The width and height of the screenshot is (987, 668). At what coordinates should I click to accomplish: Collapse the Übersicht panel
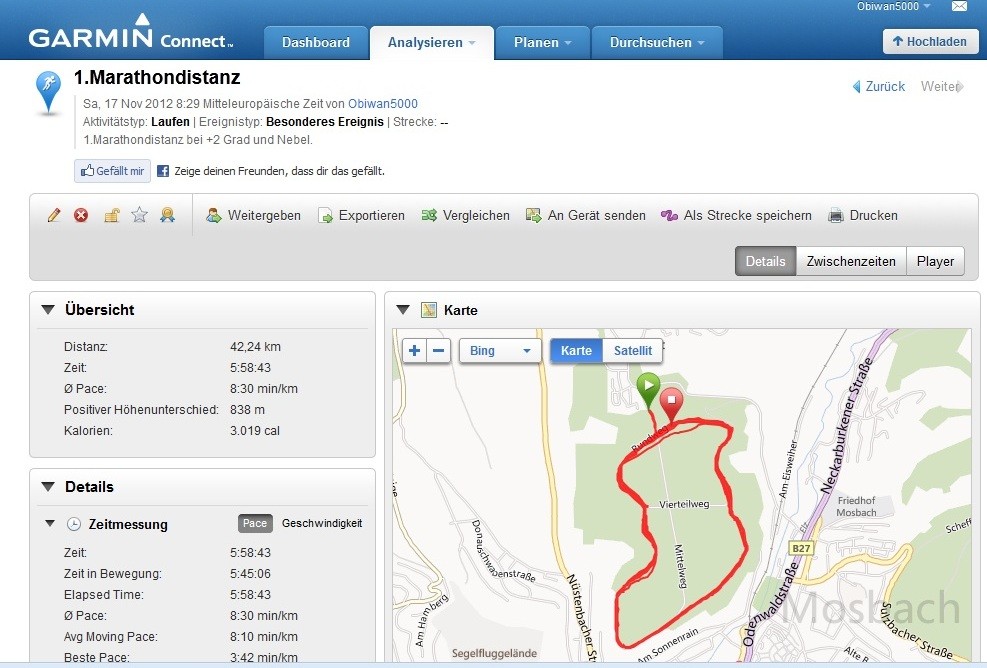47,310
